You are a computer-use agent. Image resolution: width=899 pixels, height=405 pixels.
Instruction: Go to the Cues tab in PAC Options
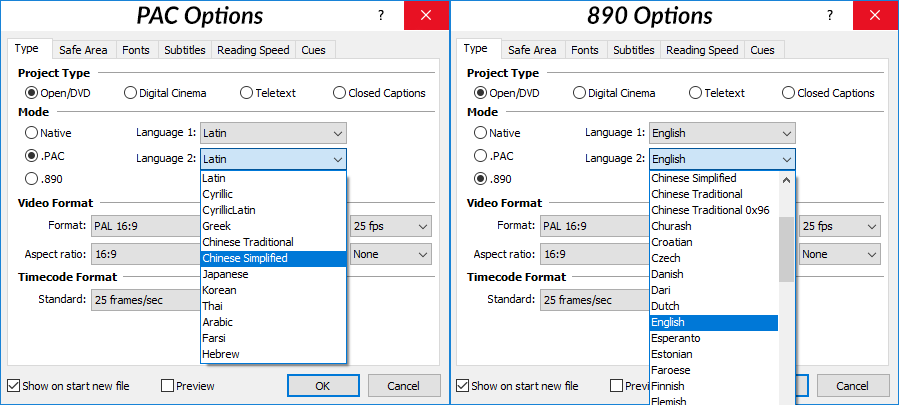coord(313,50)
